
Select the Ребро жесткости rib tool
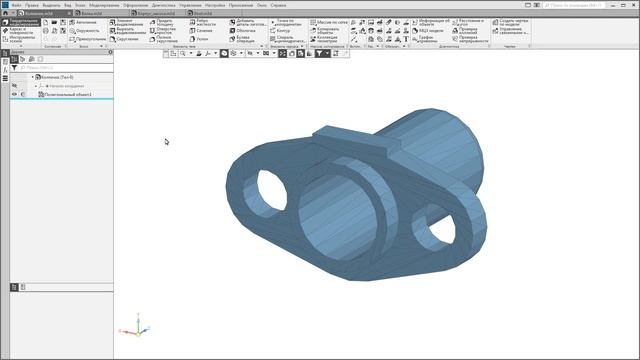203,22
